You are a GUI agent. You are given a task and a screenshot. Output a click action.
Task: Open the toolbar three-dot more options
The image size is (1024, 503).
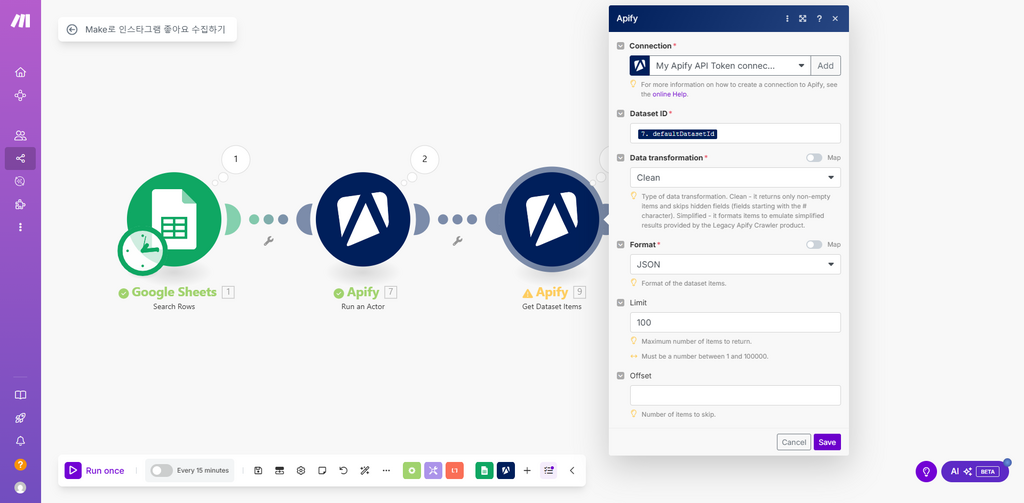pos(386,470)
